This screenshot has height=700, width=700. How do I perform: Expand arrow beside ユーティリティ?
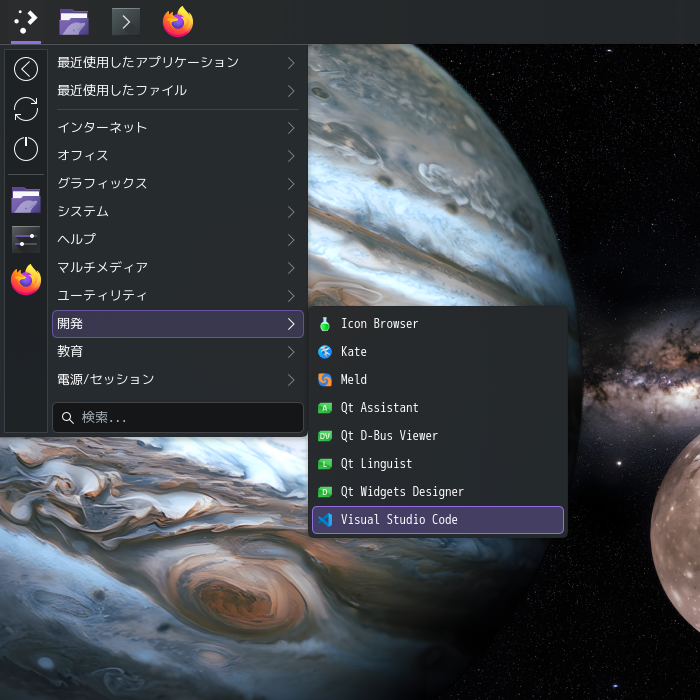pos(291,296)
